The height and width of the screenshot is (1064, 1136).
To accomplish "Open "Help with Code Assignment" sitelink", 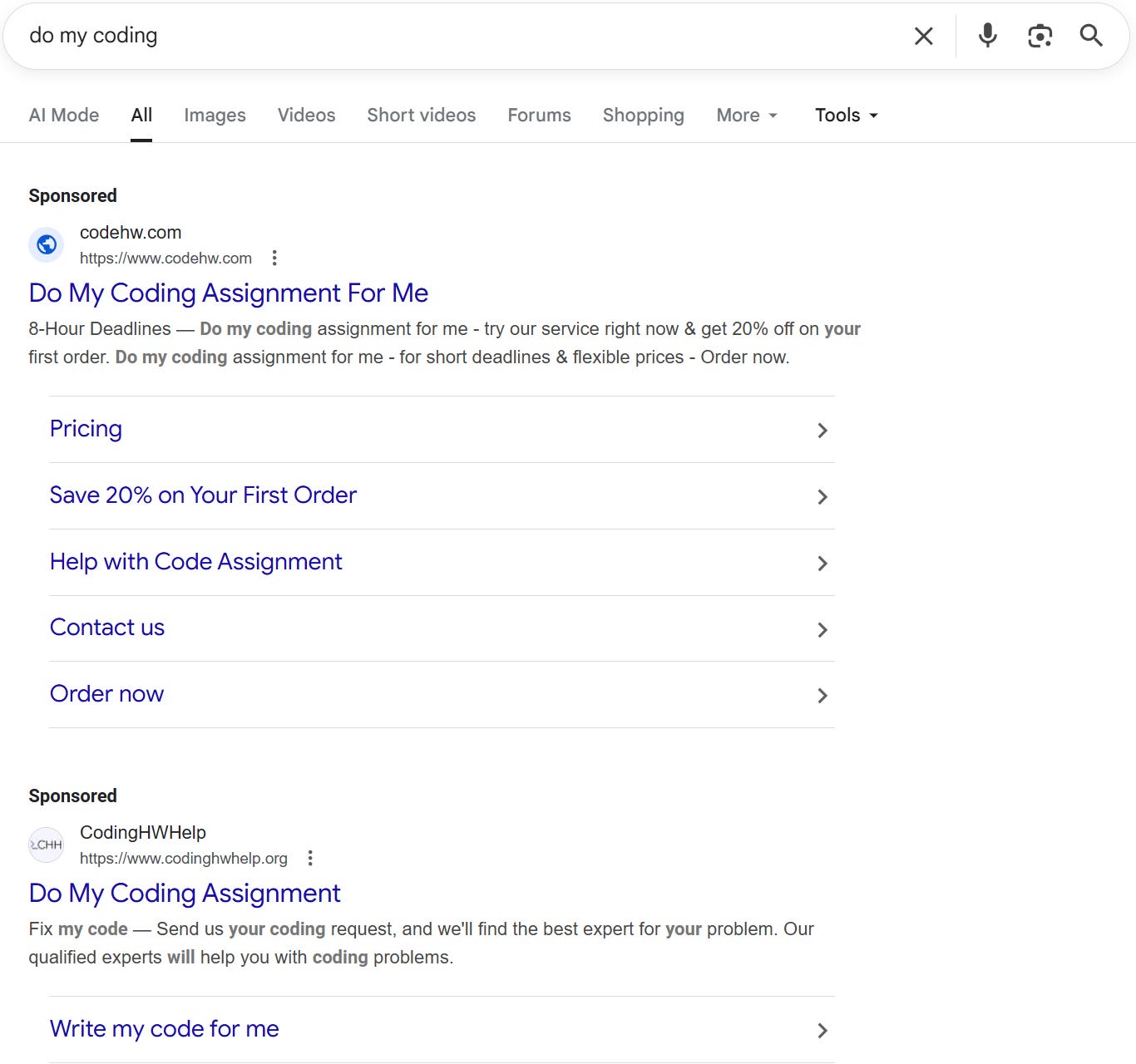I will click(x=196, y=561).
